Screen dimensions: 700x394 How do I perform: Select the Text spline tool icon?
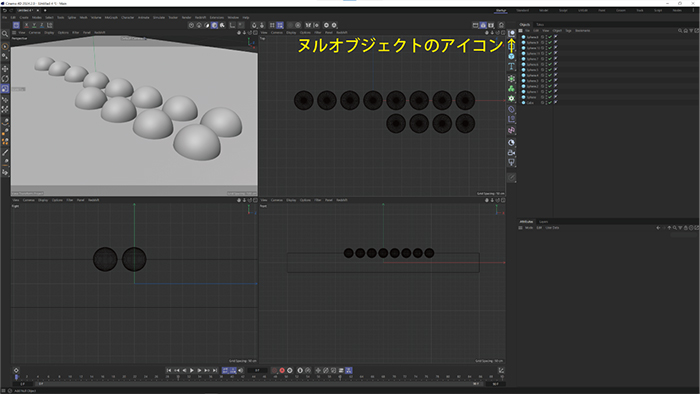pyautogui.click(x=511, y=66)
